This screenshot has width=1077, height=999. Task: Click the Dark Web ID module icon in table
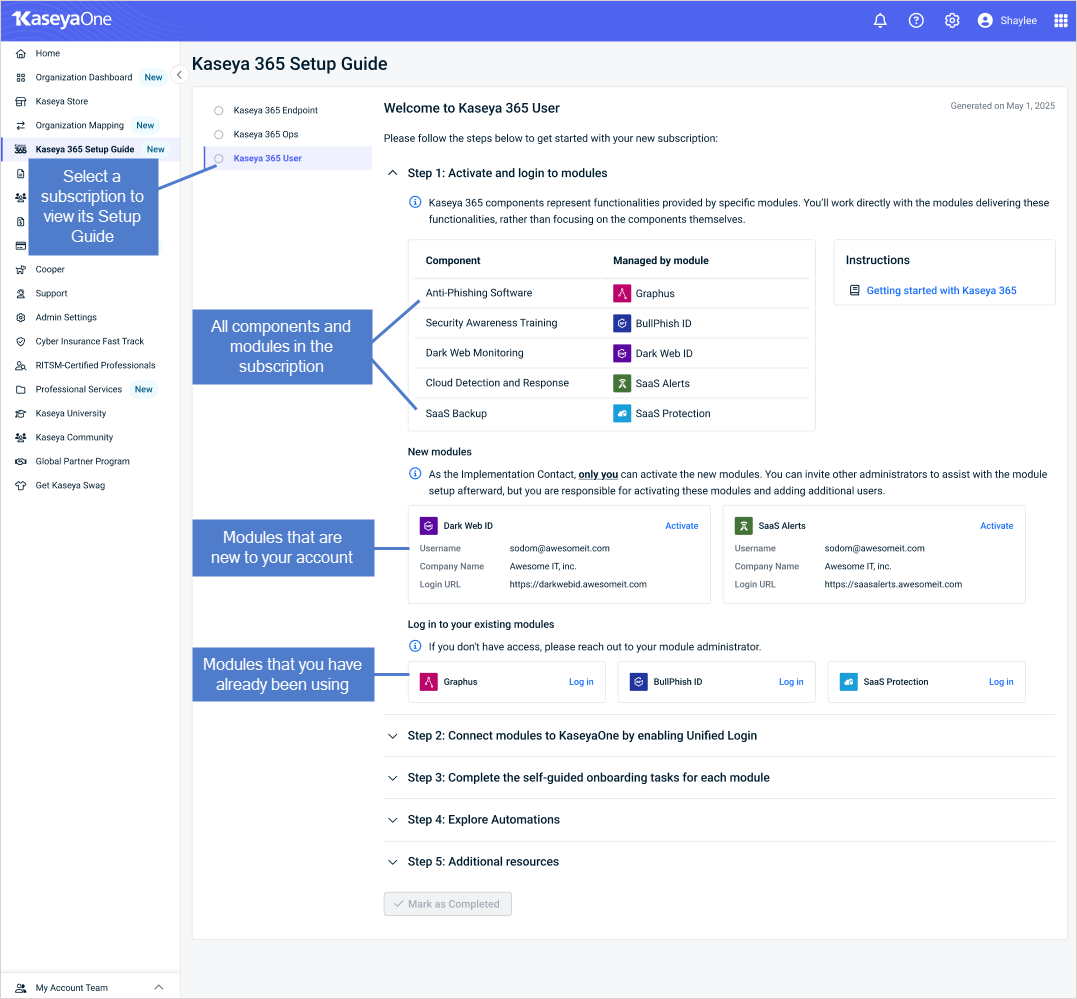pyautogui.click(x=622, y=353)
